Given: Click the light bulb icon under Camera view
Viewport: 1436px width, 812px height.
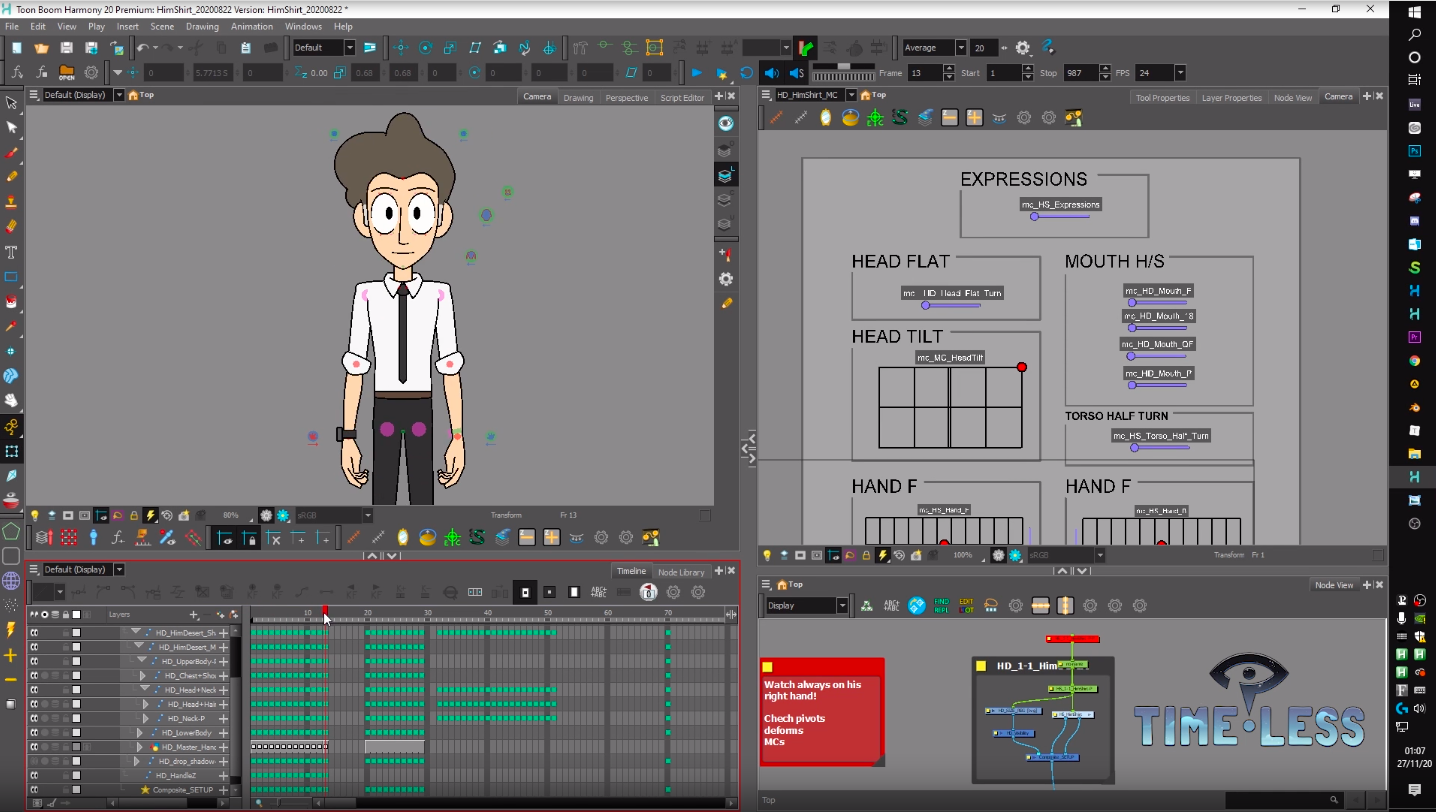Looking at the screenshot, I should [x=35, y=515].
